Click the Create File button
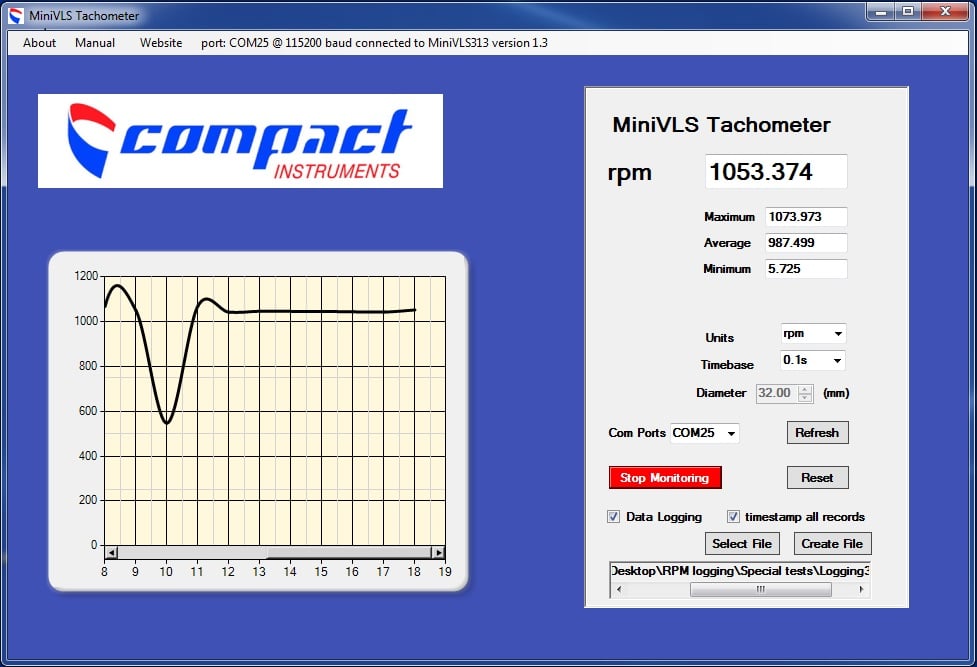The image size is (977, 667). coord(832,544)
